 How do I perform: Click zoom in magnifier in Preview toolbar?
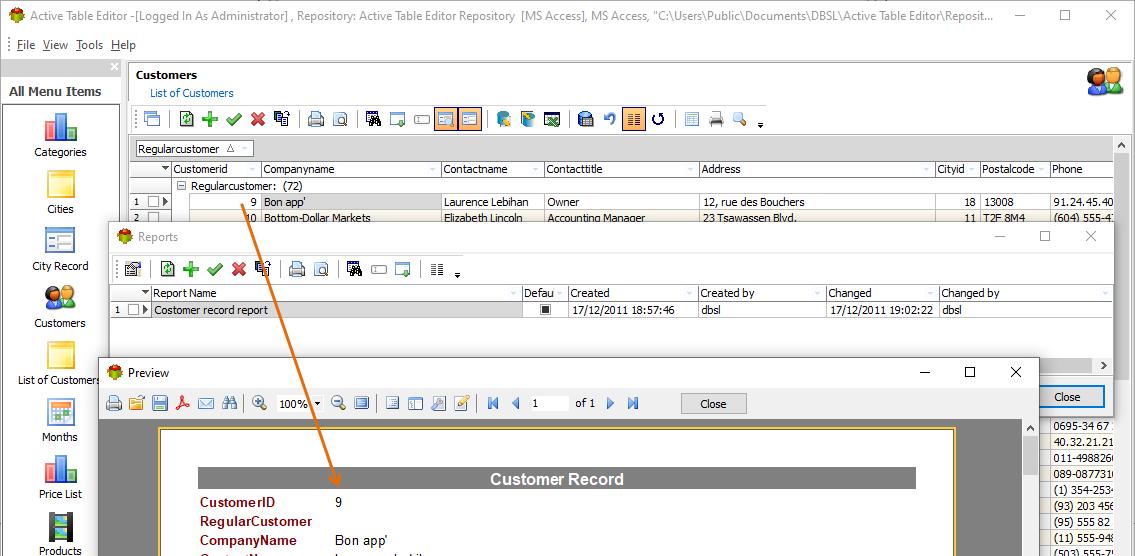[x=260, y=403]
